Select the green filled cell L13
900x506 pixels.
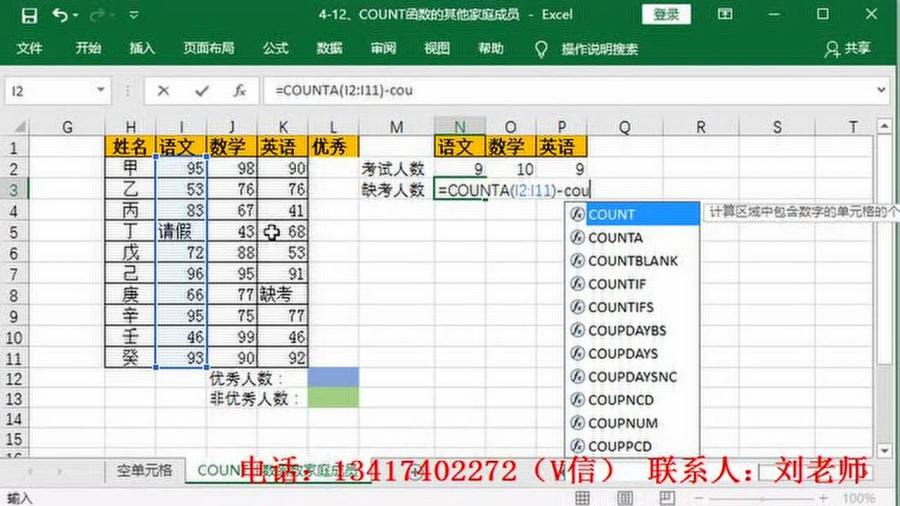click(x=333, y=398)
